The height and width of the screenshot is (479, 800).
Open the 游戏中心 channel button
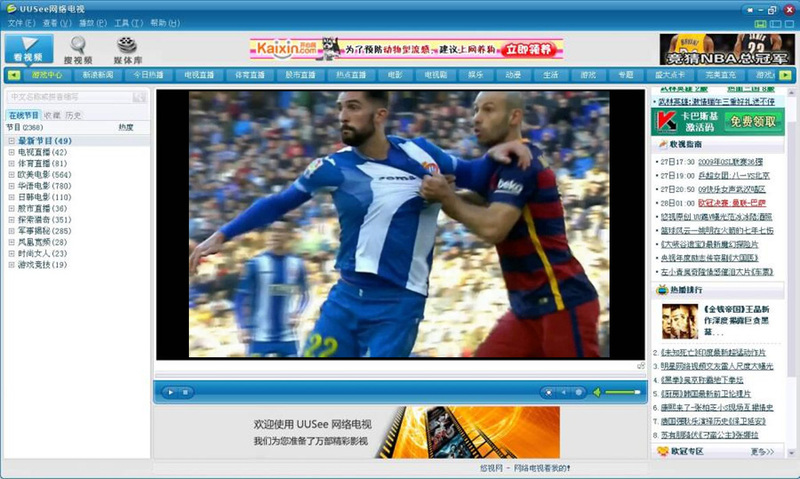(47, 75)
